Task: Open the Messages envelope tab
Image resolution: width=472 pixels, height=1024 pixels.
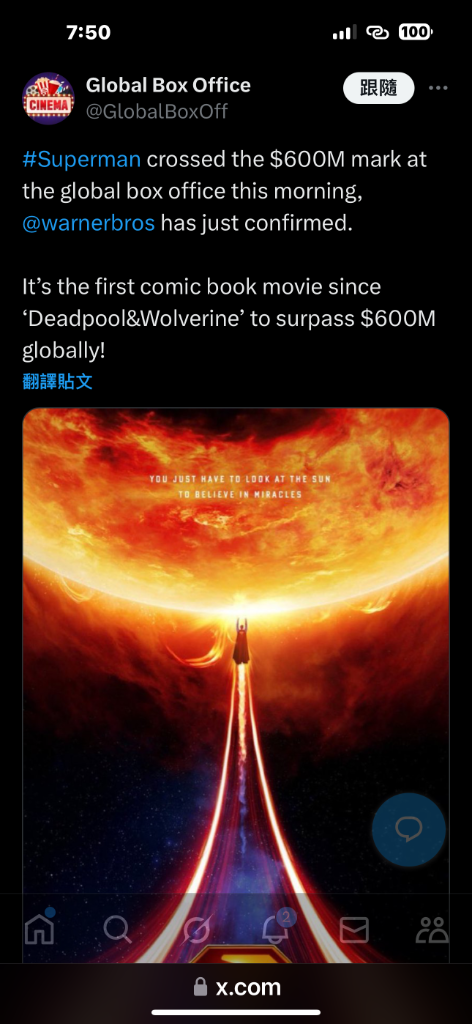Action: 354,929
